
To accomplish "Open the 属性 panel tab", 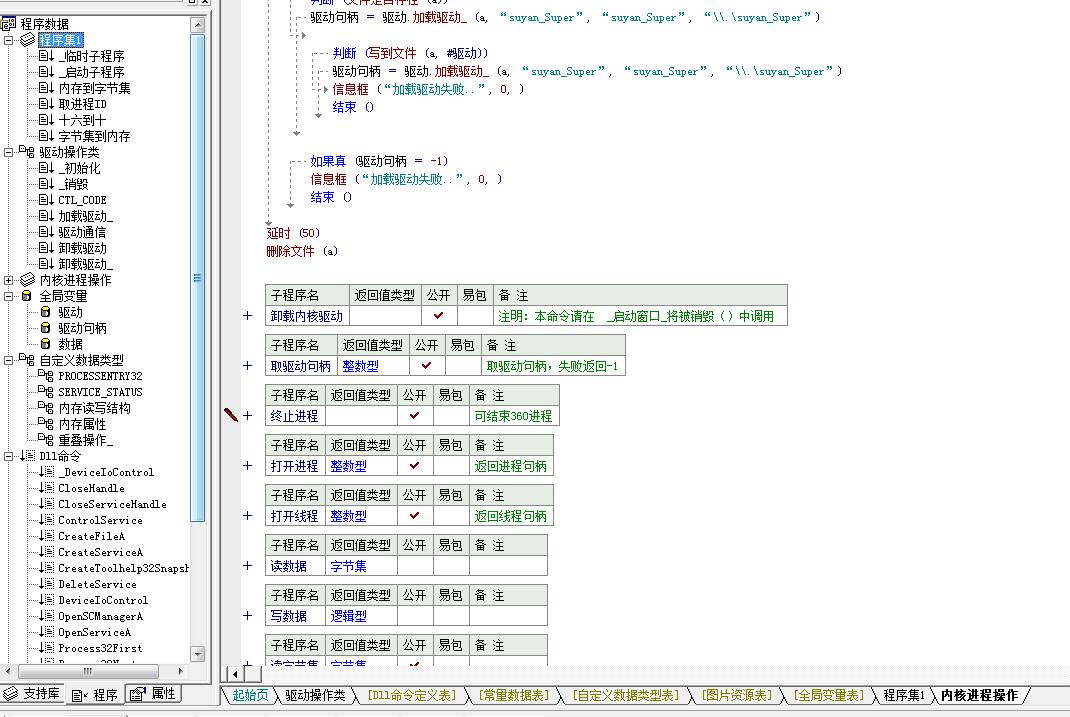I will 154,693.
